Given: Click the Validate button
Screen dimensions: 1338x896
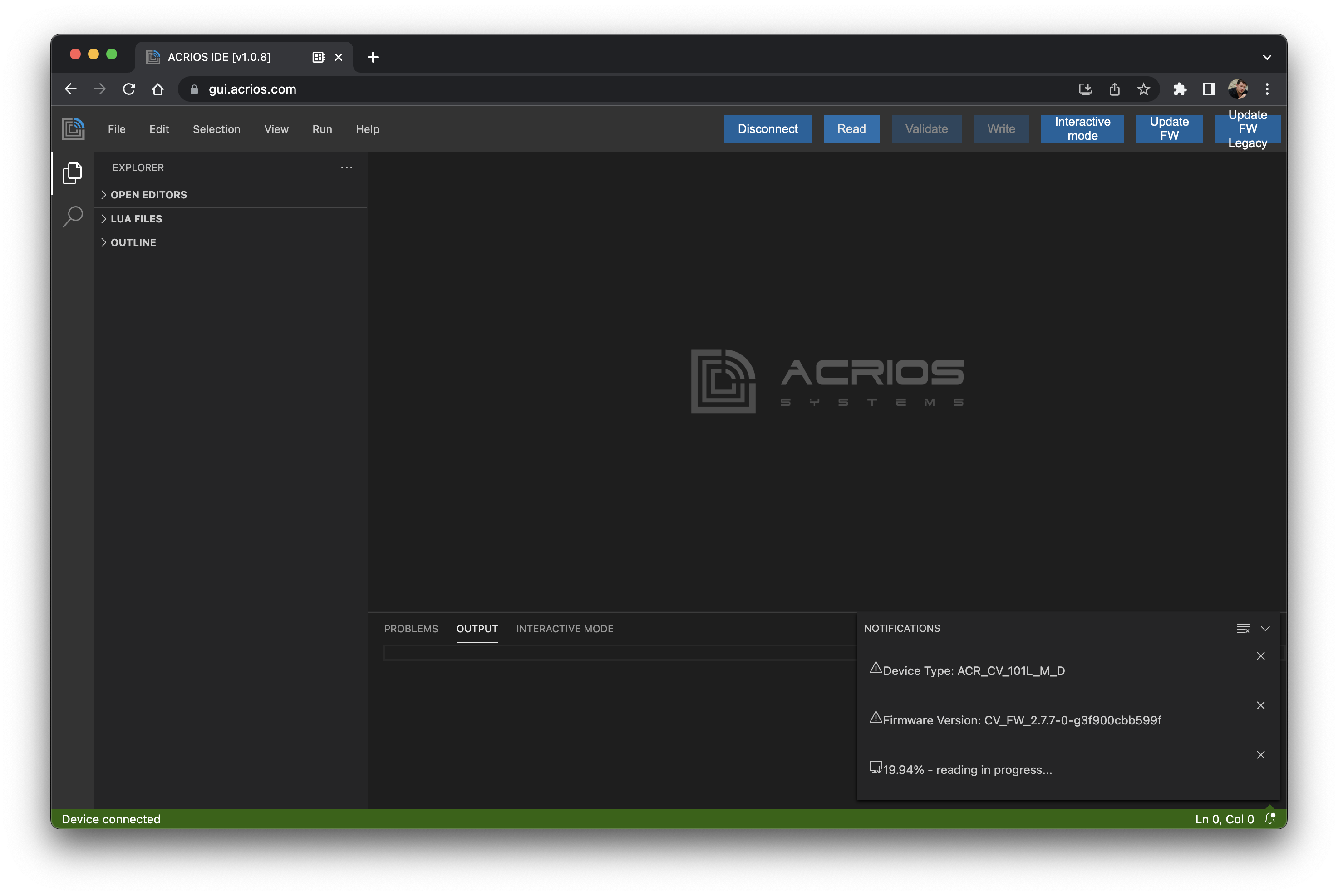Looking at the screenshot, I should [x=926, y=128].
